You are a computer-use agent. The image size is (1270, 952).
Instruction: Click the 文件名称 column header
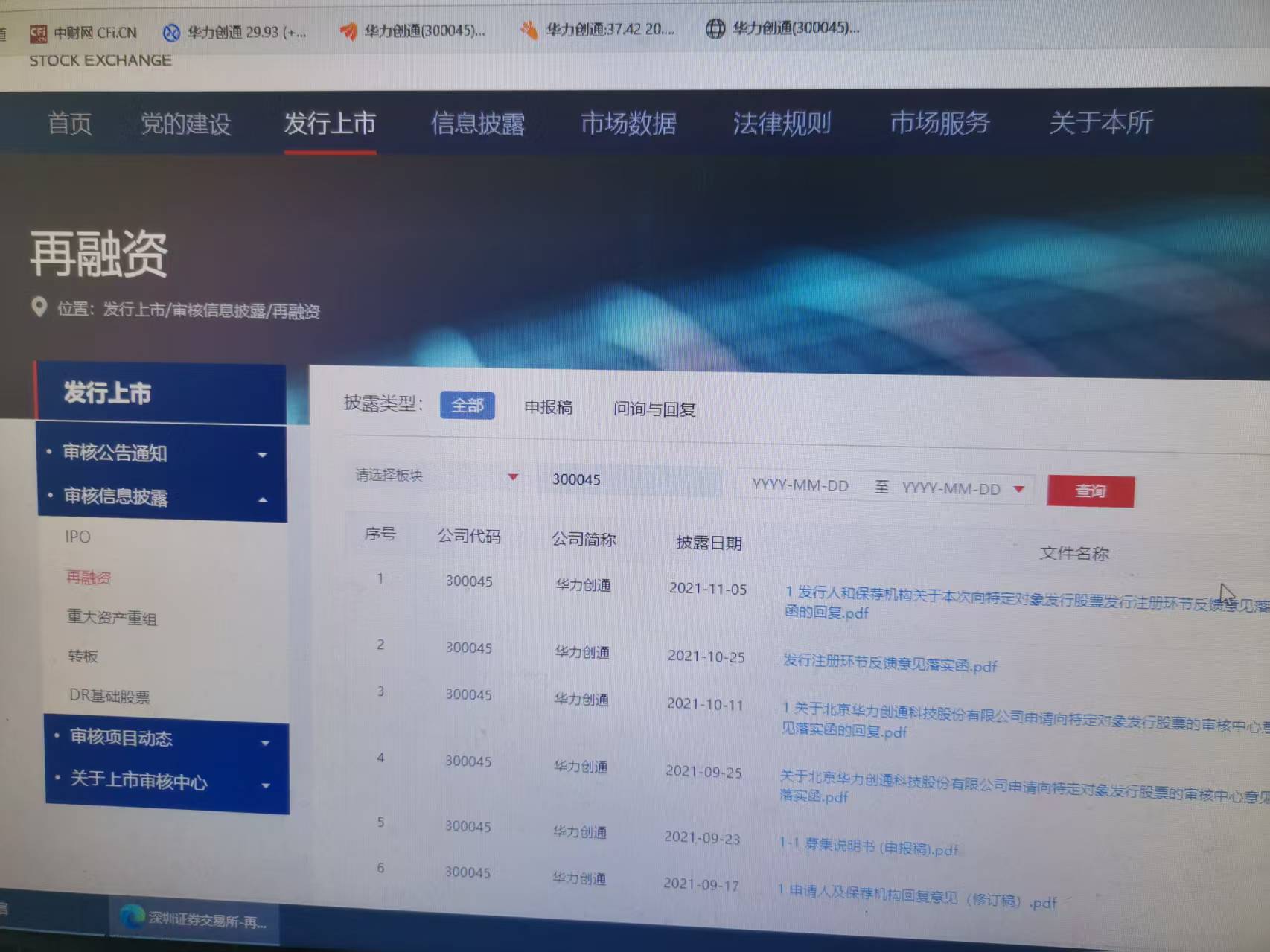click(1074, 553)
